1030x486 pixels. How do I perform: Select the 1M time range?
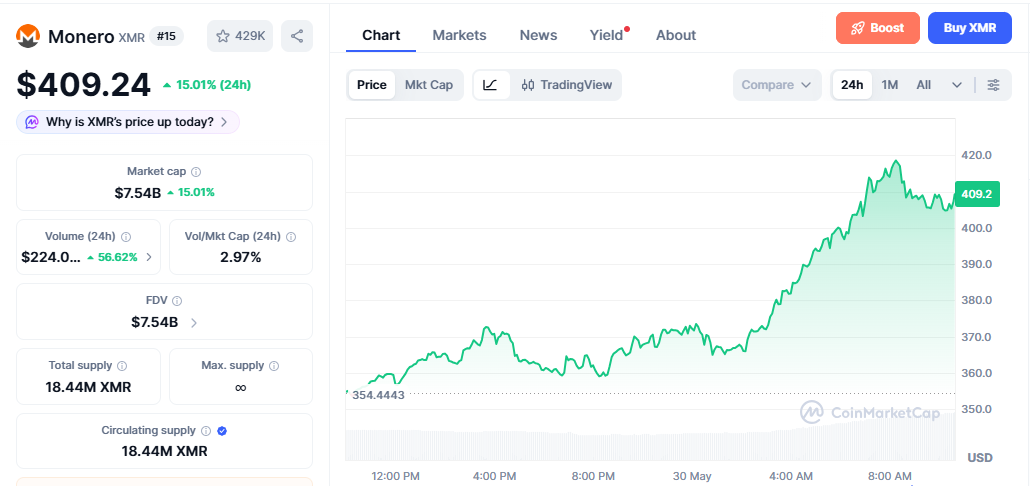coord(889,85)
